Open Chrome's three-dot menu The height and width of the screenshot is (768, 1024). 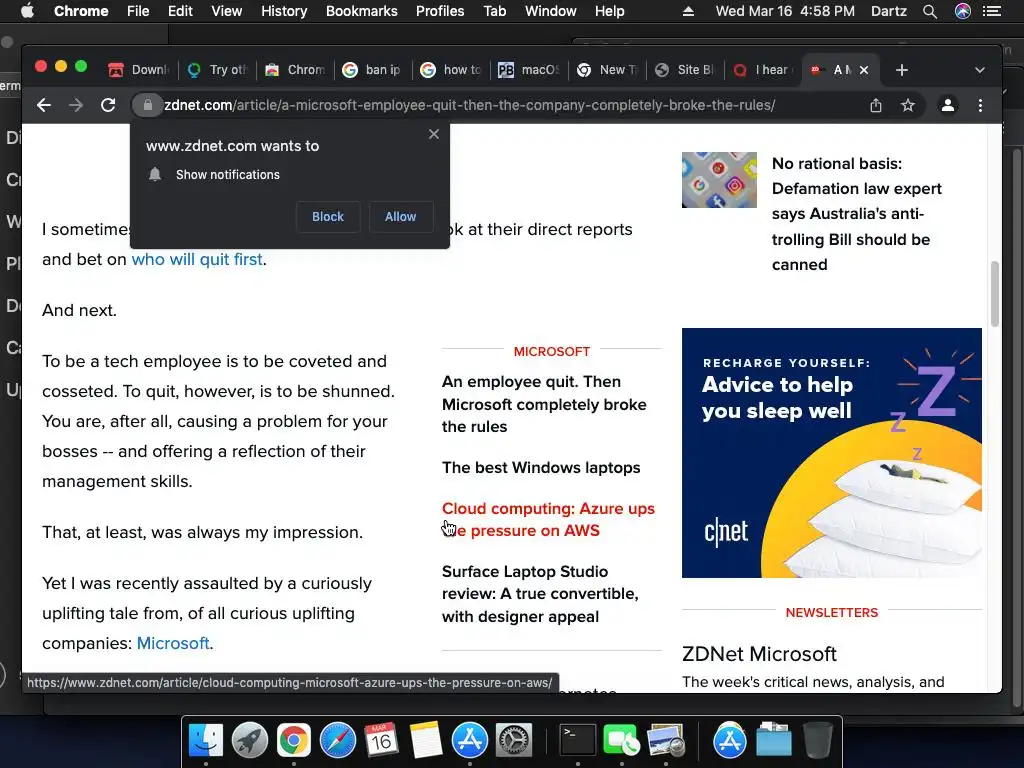pos(980,105)
